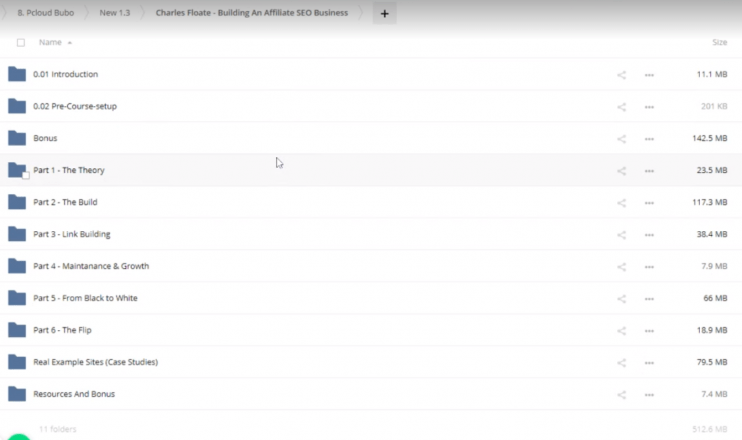This screenshot has height=440, width=742.
Task: Share the Bonus folder
Action: pos(621,138)
